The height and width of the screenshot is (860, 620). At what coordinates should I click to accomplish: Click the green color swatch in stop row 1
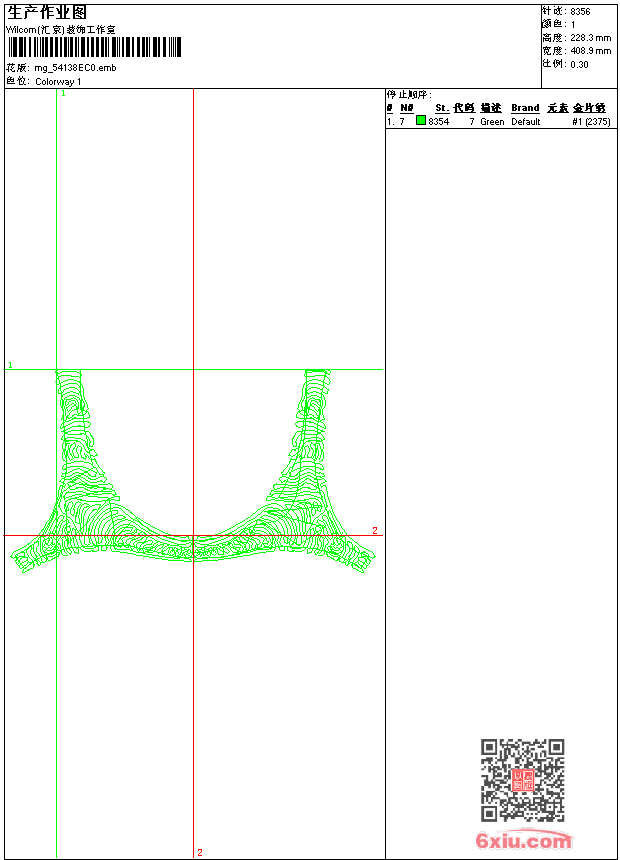[x=421, y=121]
